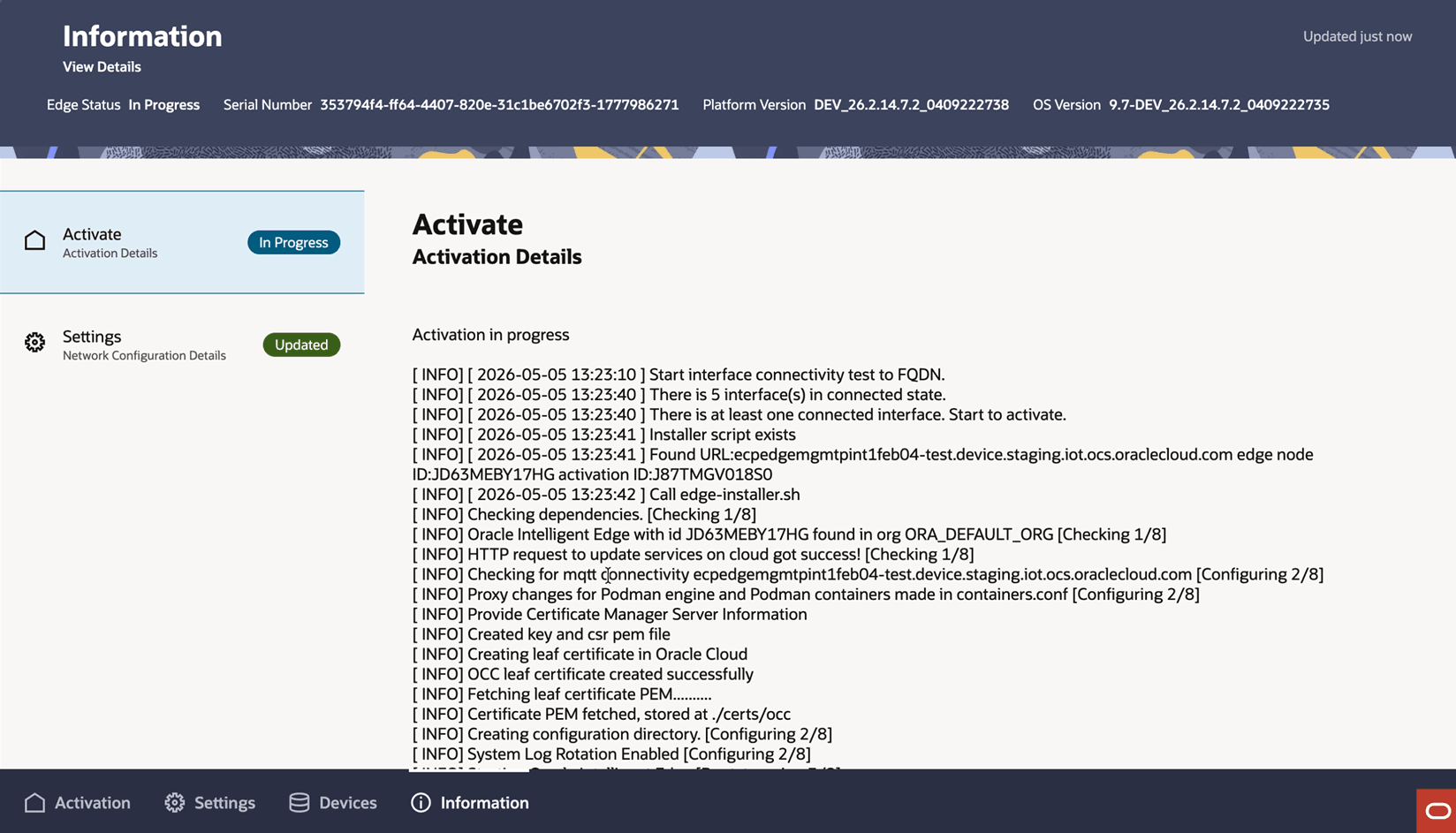Image resolution: width=1456 pixels, height=833 pixels.
Task: Click the Updated status badge
Action: tap(301, 345)
